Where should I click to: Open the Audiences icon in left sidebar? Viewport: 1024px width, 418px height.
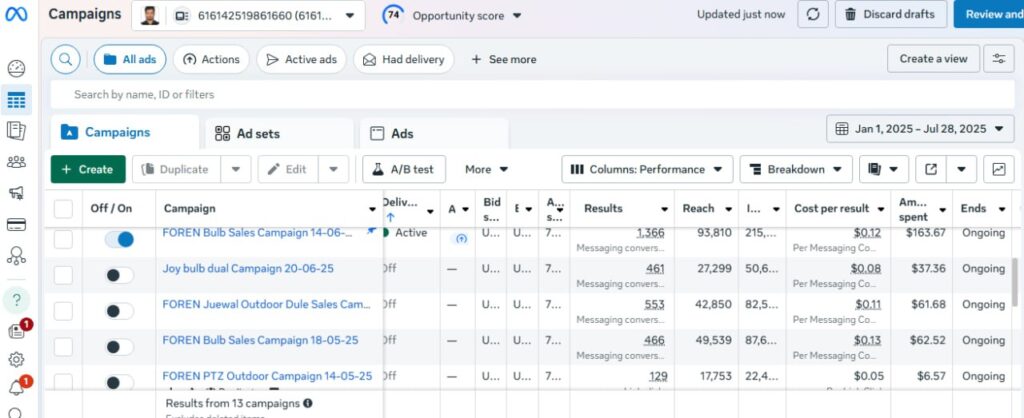tap(16, 162)
